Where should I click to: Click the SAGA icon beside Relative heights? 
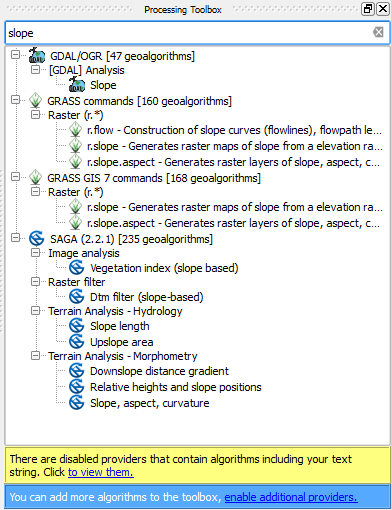(x=77, y=387)
